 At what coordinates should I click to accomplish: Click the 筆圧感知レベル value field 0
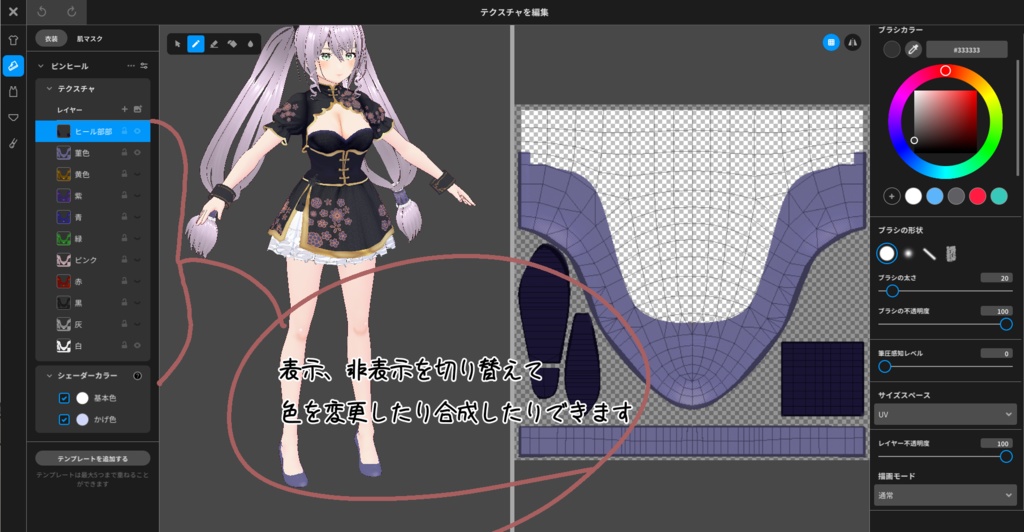pyautogui.click(x=997, y=353)
